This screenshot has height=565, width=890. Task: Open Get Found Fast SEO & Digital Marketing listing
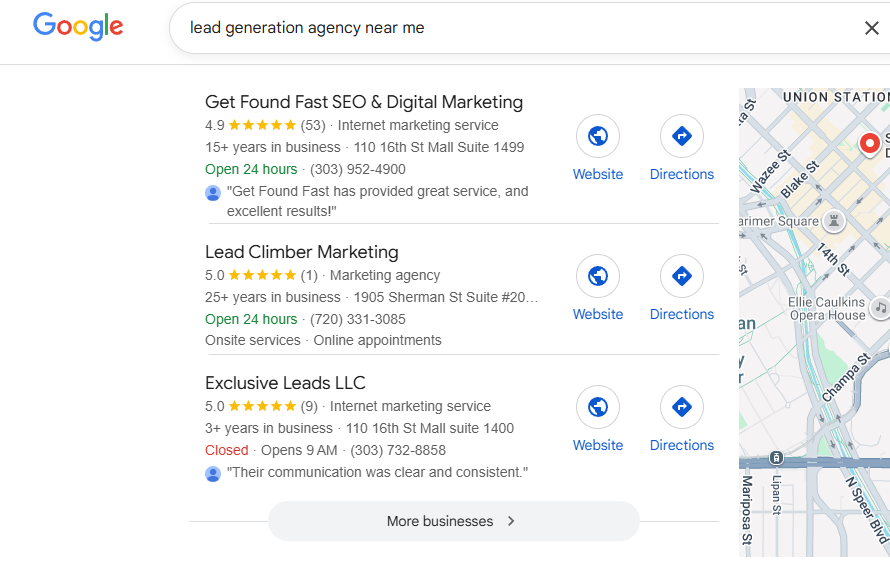pyautogui.click(x=363, y=102)
